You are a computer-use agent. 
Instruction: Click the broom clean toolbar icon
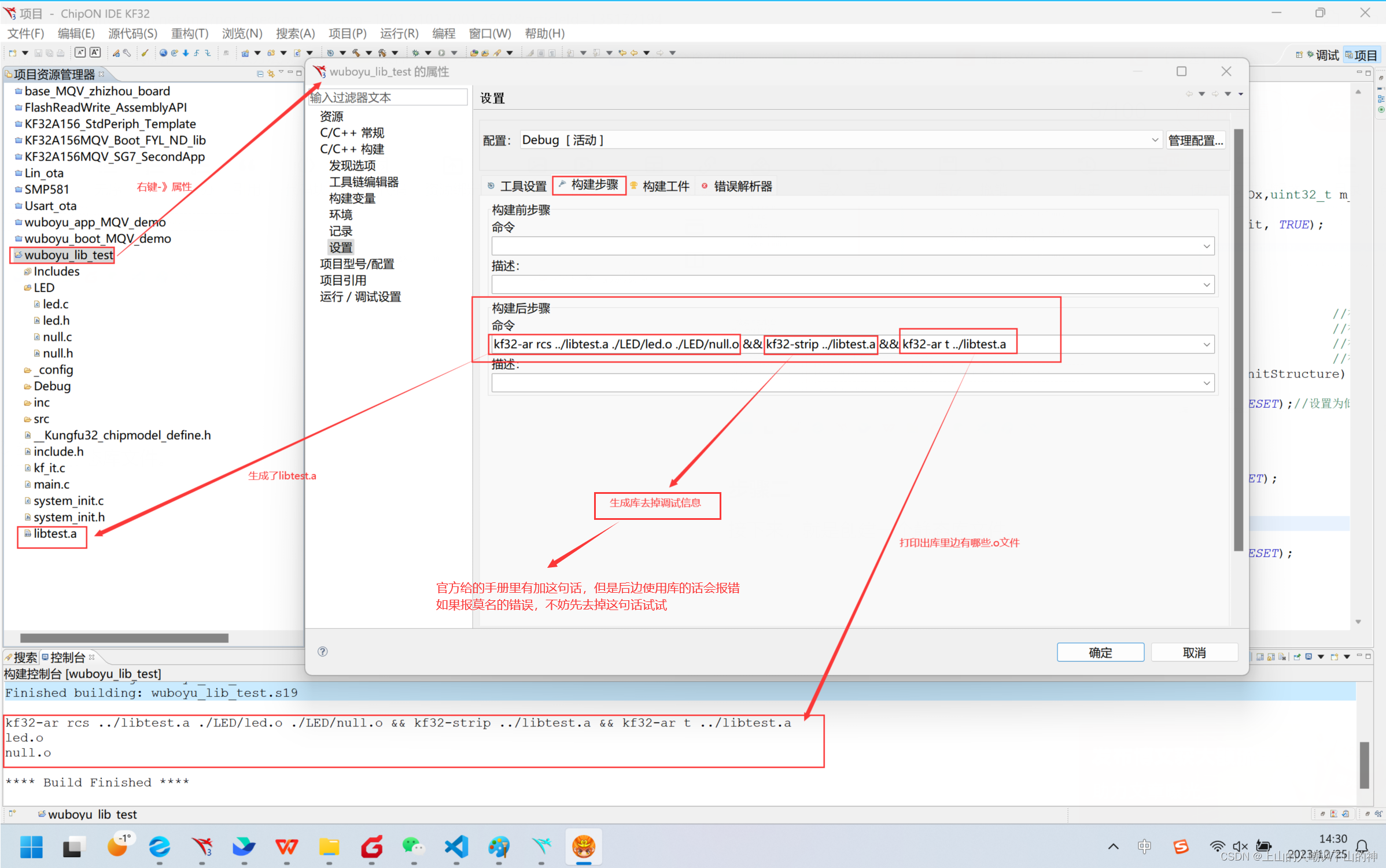[x=145, y=53]
